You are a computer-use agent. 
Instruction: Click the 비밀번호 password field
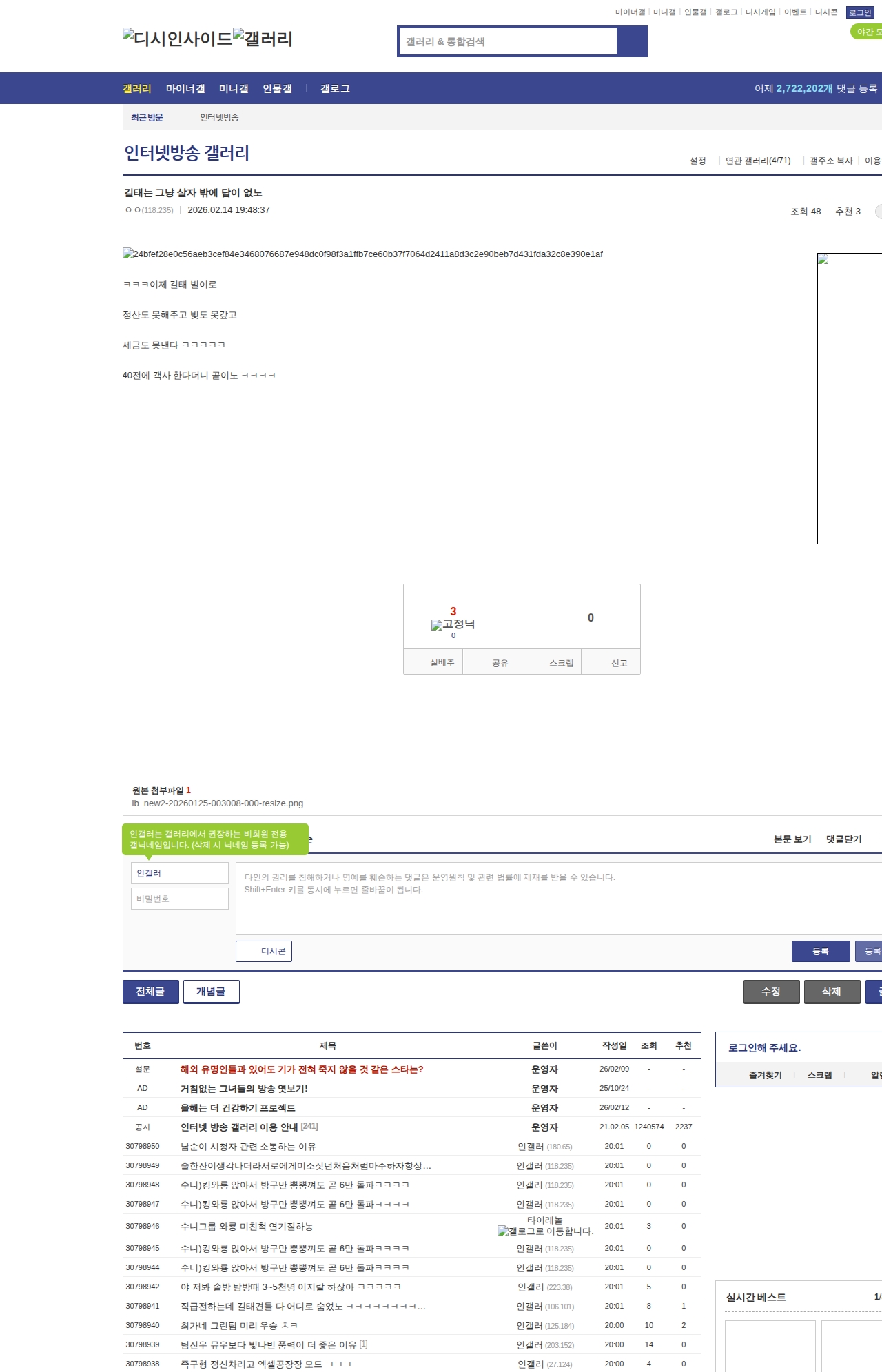pyautogui.click(x=179, y=899)
